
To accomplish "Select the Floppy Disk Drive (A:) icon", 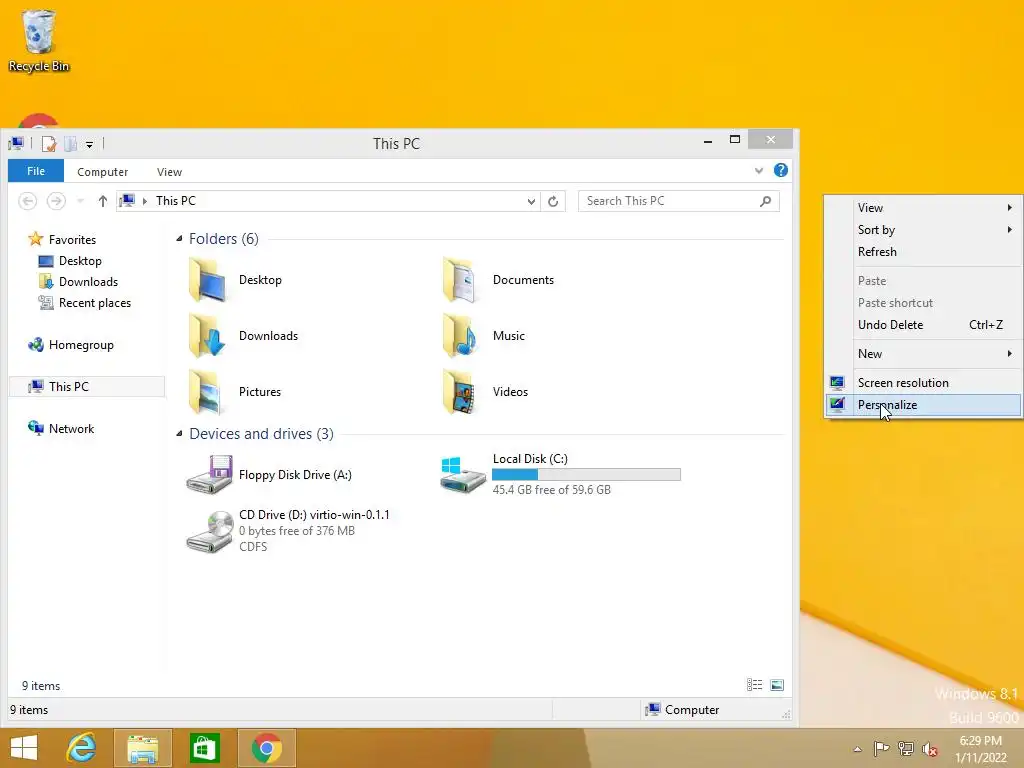I will (x=209, y=475).
